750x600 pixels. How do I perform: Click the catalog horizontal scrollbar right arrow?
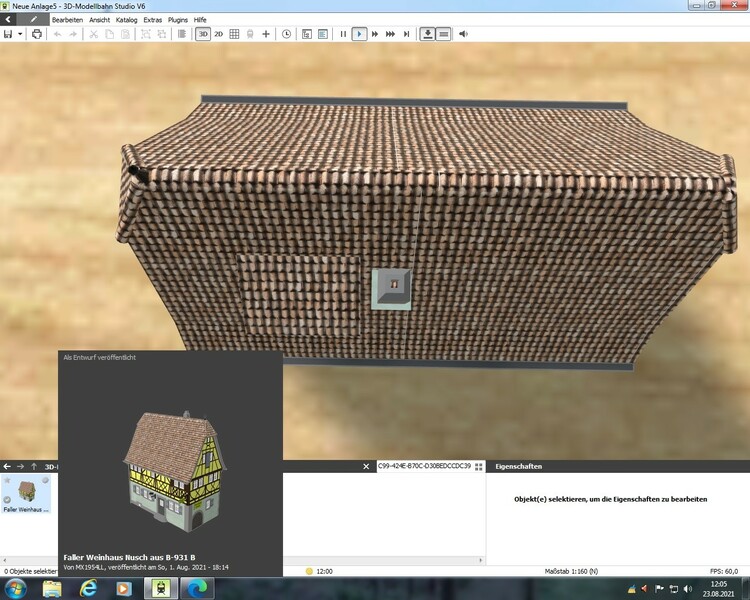481,560
